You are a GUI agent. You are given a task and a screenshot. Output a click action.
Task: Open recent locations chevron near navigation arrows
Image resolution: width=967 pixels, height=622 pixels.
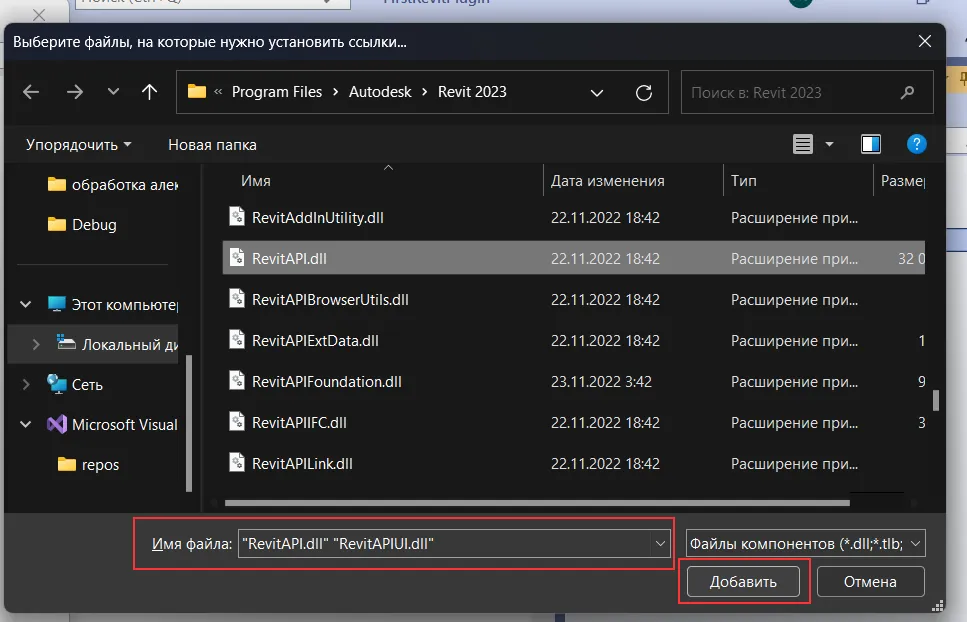pyautogui.click(x=113, y=92)
